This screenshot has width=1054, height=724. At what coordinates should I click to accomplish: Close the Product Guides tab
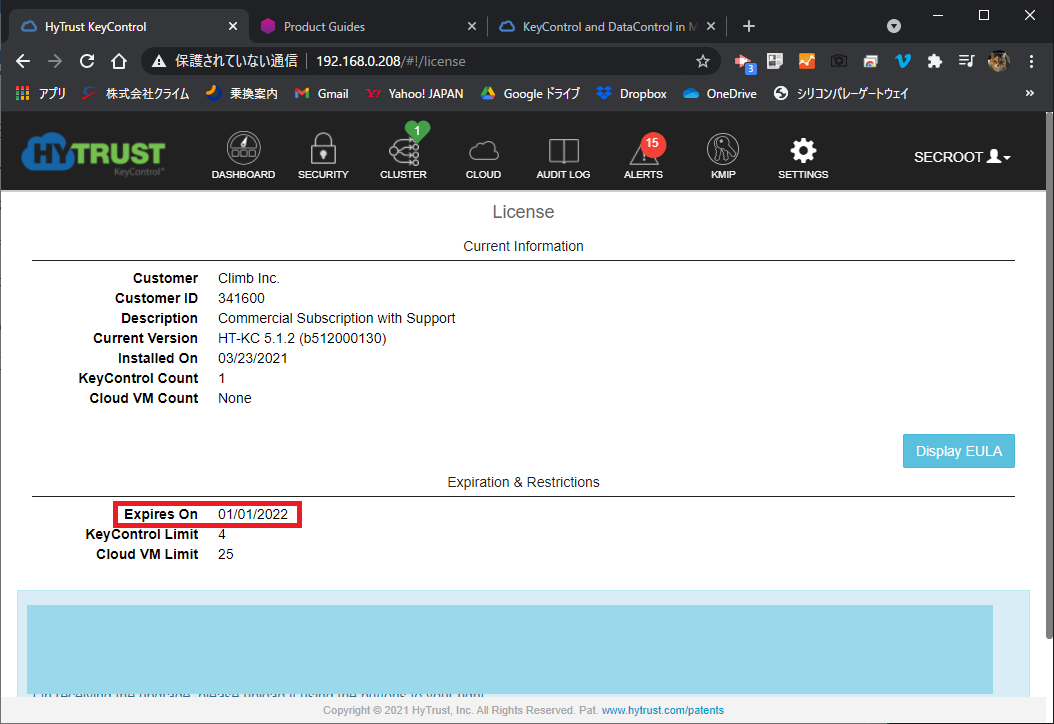(x=472, y=26)
